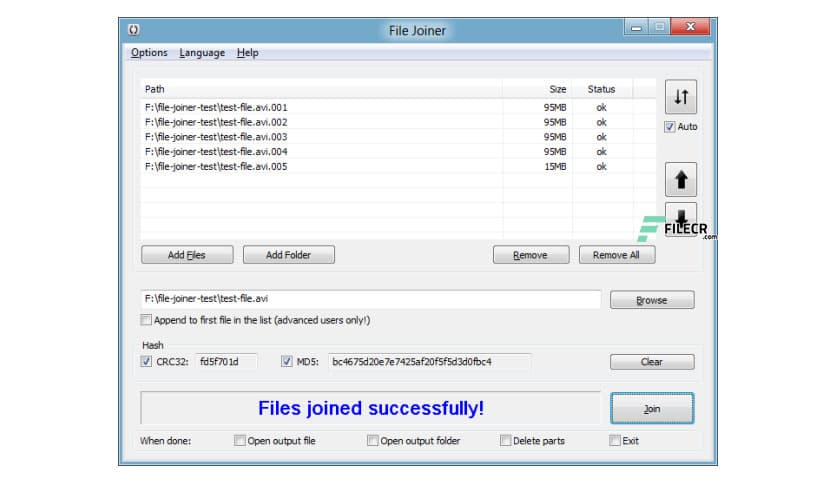The image size is (836, 484).
Task: Click the sort order swap arrows icon
Action: [x=680, y=97]
